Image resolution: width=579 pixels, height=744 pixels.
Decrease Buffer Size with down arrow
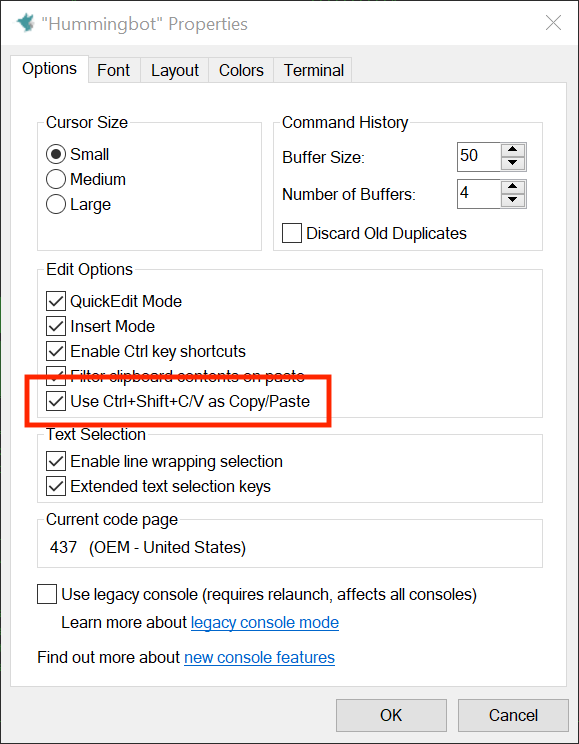coord(513,163)
